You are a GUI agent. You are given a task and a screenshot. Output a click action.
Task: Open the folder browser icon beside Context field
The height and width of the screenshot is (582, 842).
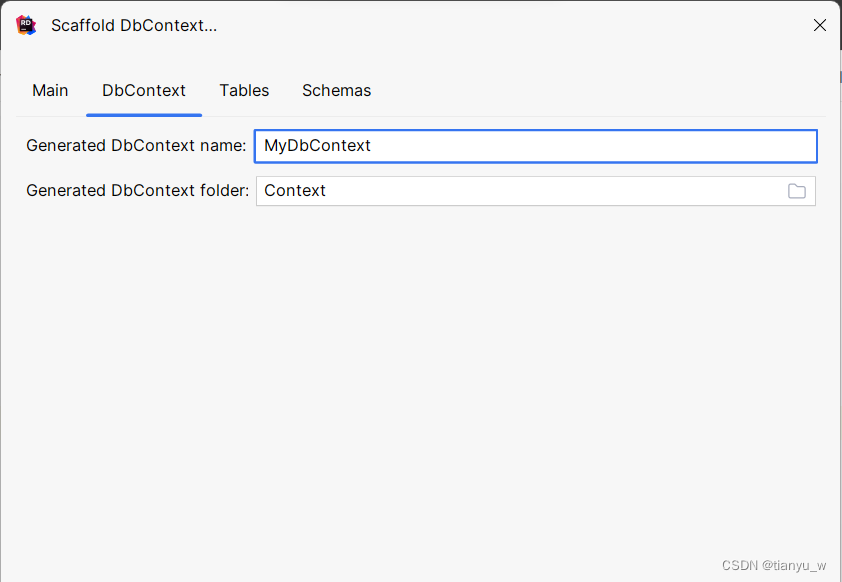tap(797, 191)
